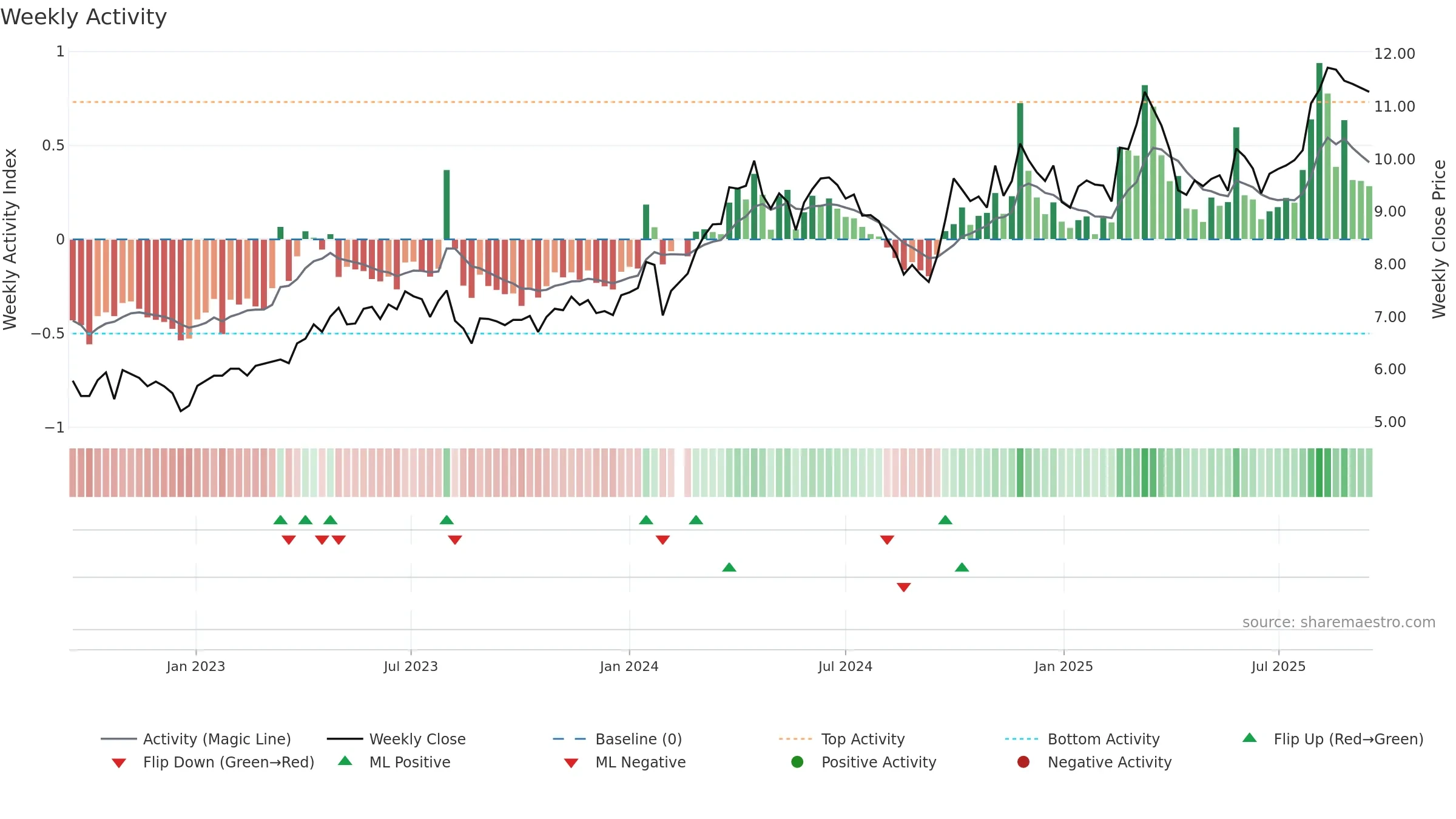Viewport: 1456px width, 819px height.
Task: Click the 12.00 price axis label
Action: (x=1394, y=54)
